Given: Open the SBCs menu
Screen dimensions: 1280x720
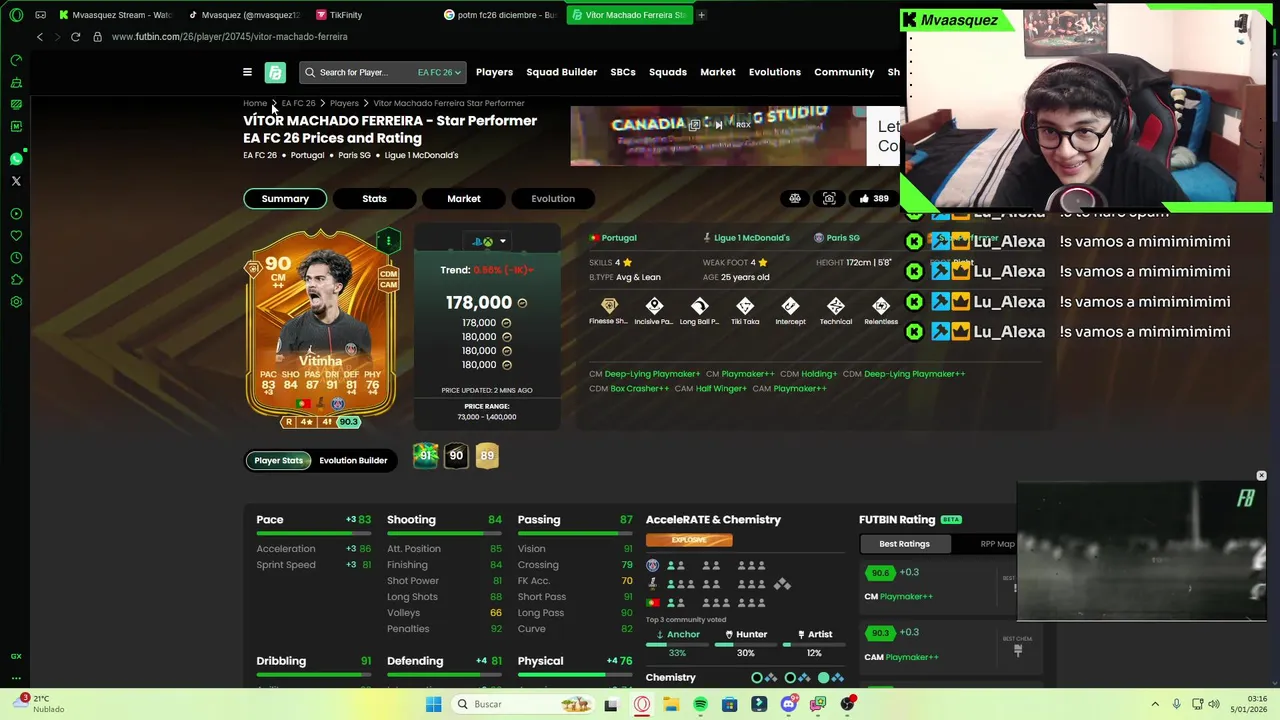Looking at the screenshot, I should click(x=623, y=72).
